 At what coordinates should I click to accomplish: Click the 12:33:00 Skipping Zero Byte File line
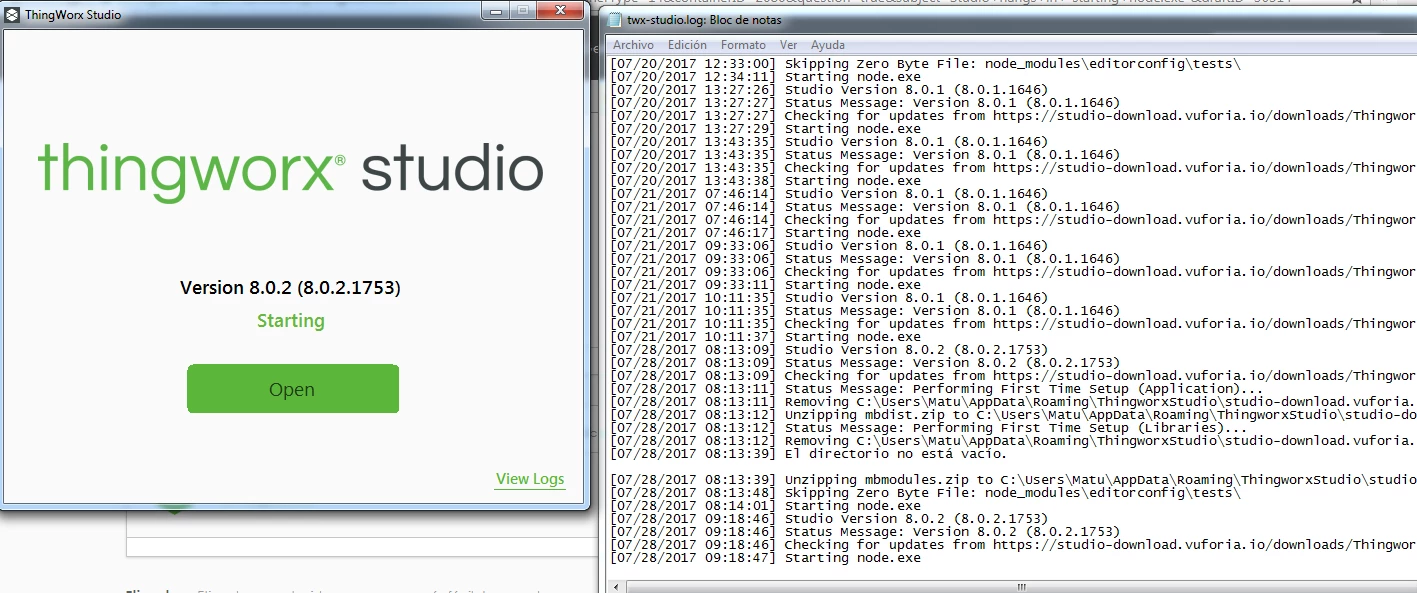point(925,64)
